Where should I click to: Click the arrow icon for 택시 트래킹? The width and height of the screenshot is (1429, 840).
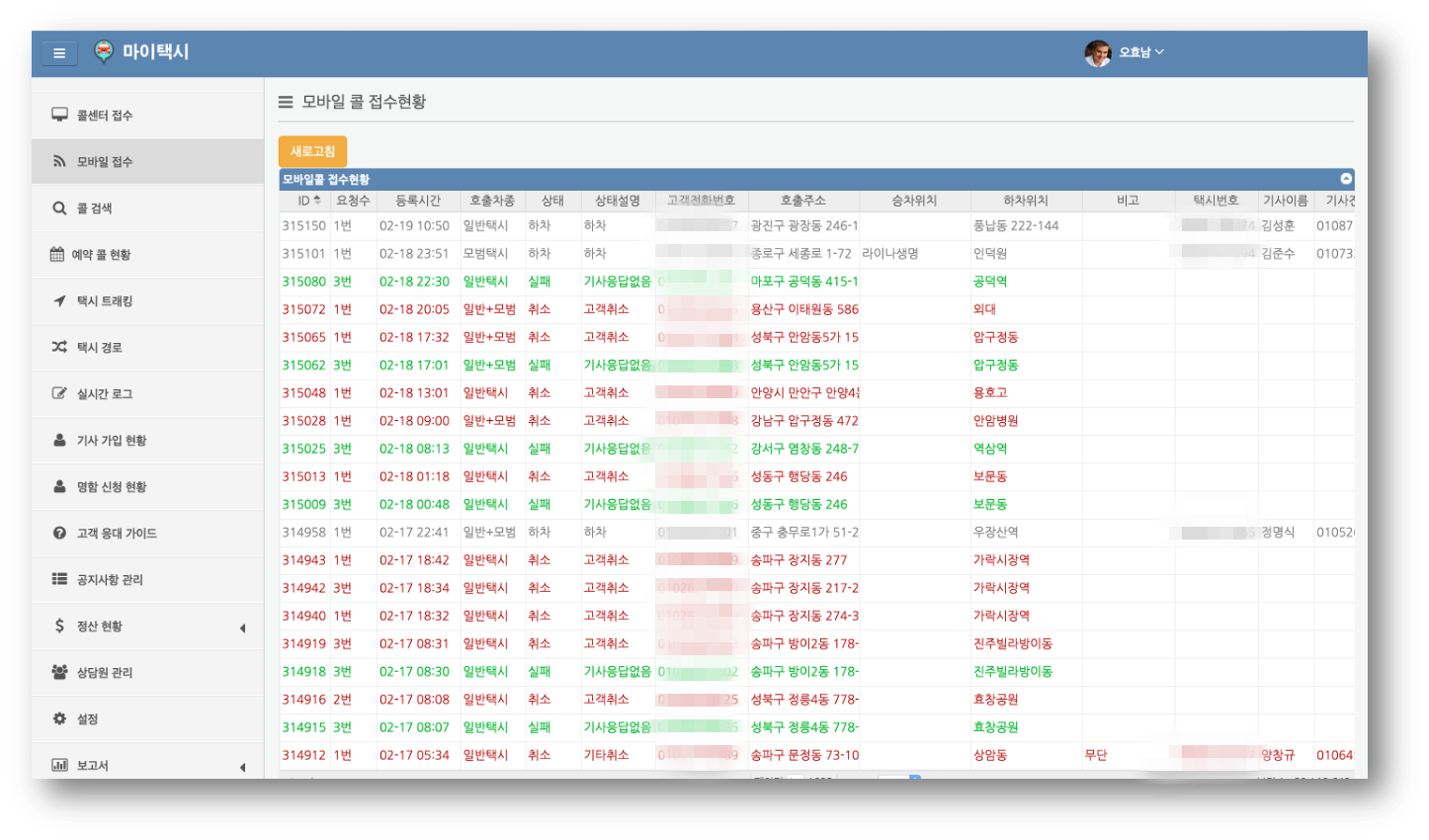[59, 300]
